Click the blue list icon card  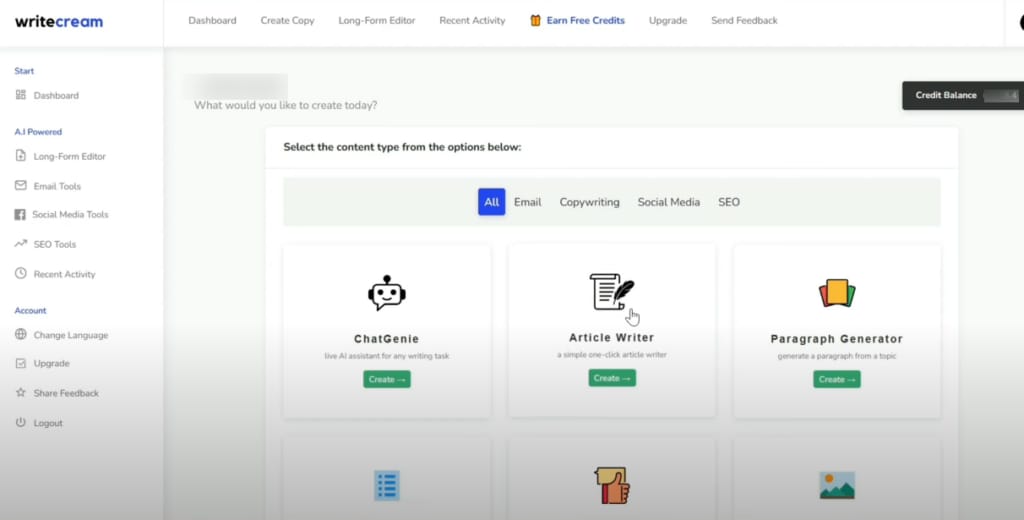tap(387, 485)
